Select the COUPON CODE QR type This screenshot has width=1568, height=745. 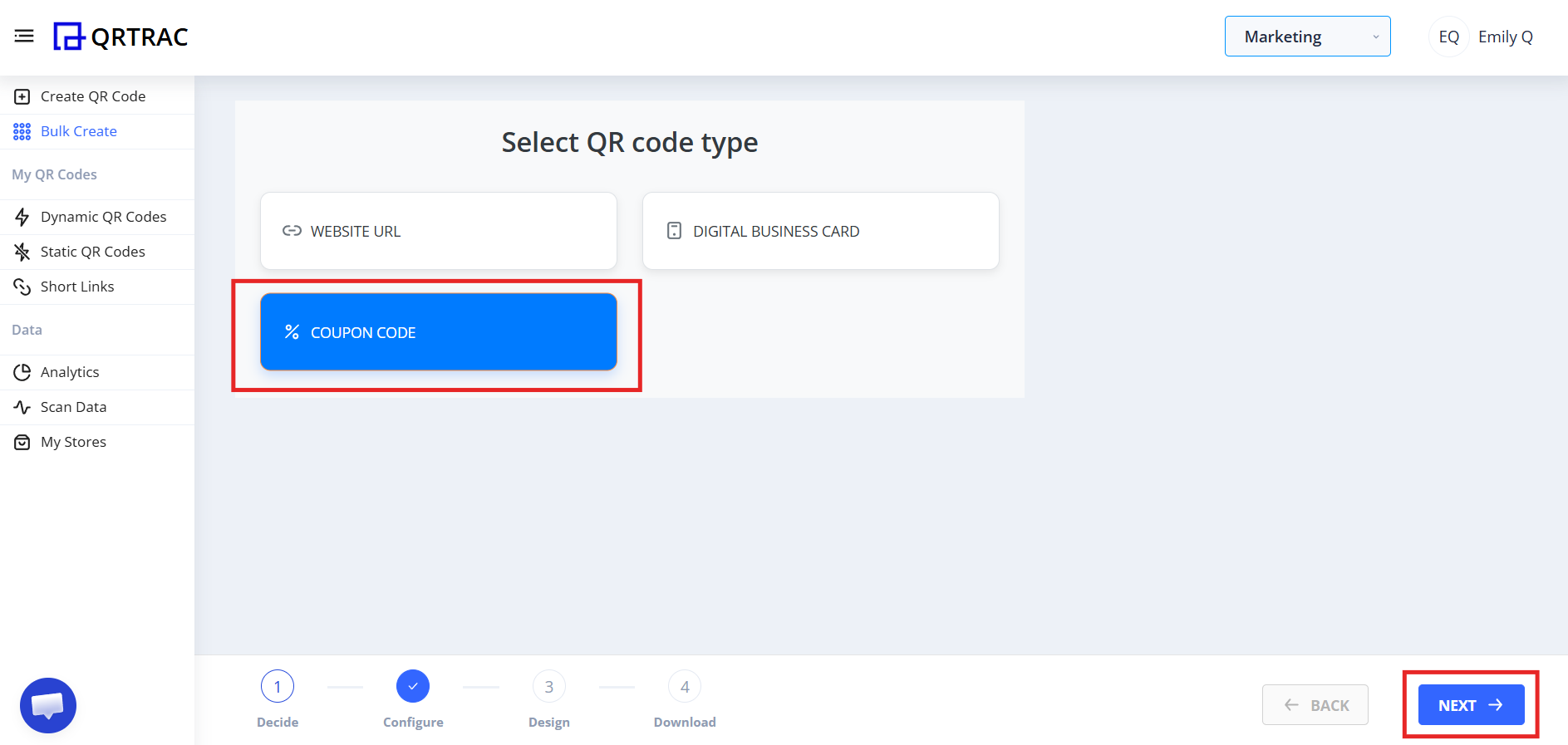tap(438, 331)
